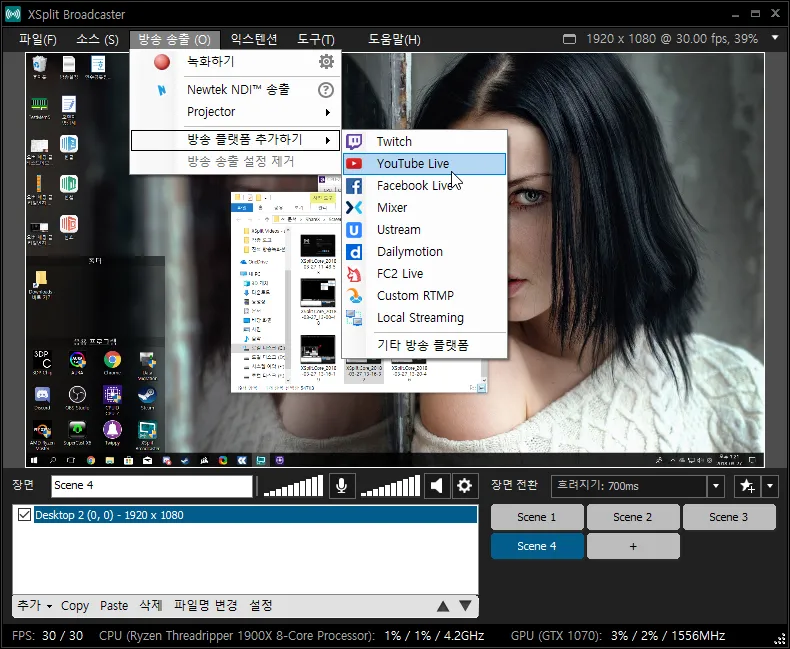Click 파일명 변경 to rename source

coord(206,605)
